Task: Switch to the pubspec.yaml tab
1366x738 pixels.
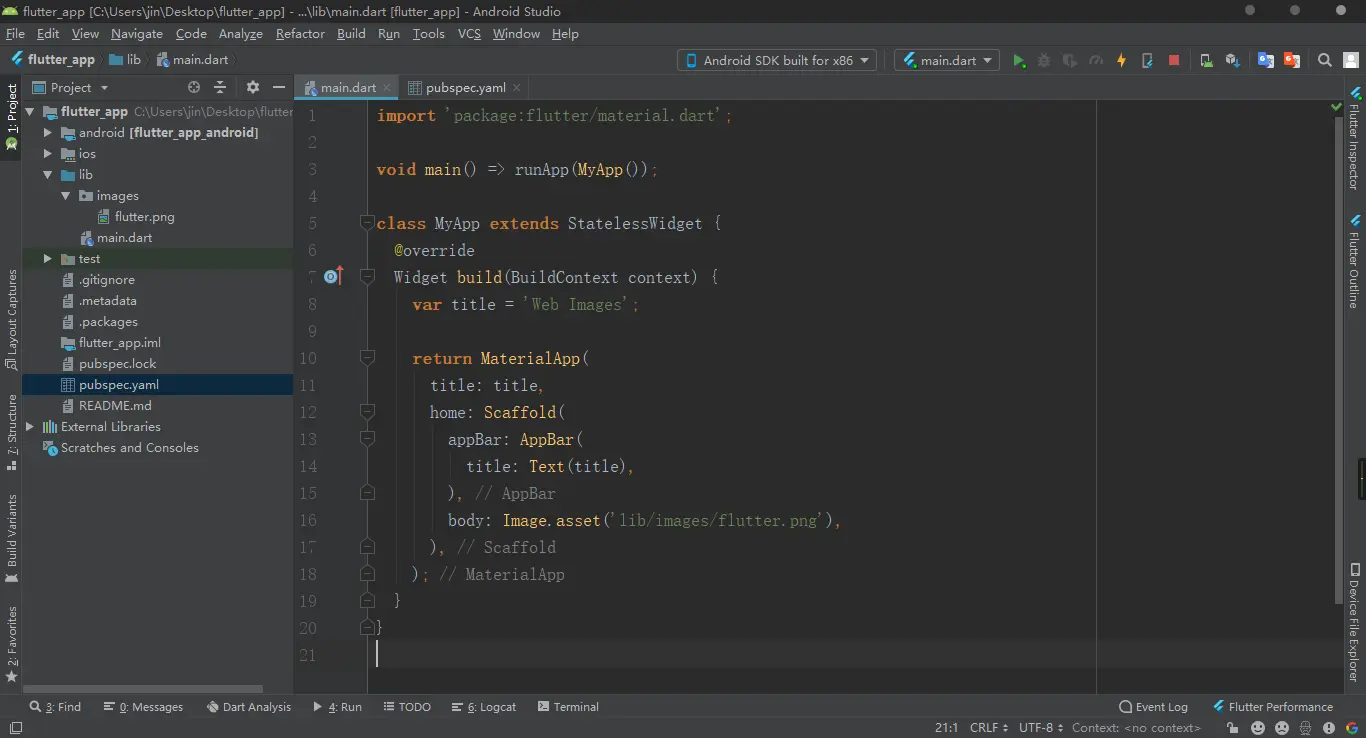Action: pos(466,88)
